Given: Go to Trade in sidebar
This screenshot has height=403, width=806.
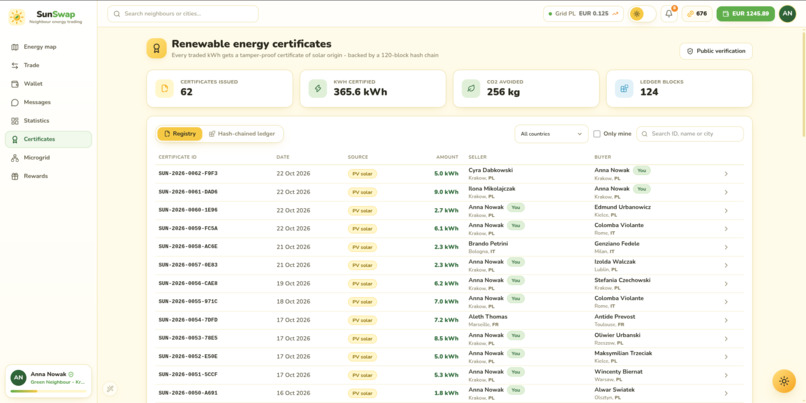Looking at the screenshot, I should (x=48, y=65).
